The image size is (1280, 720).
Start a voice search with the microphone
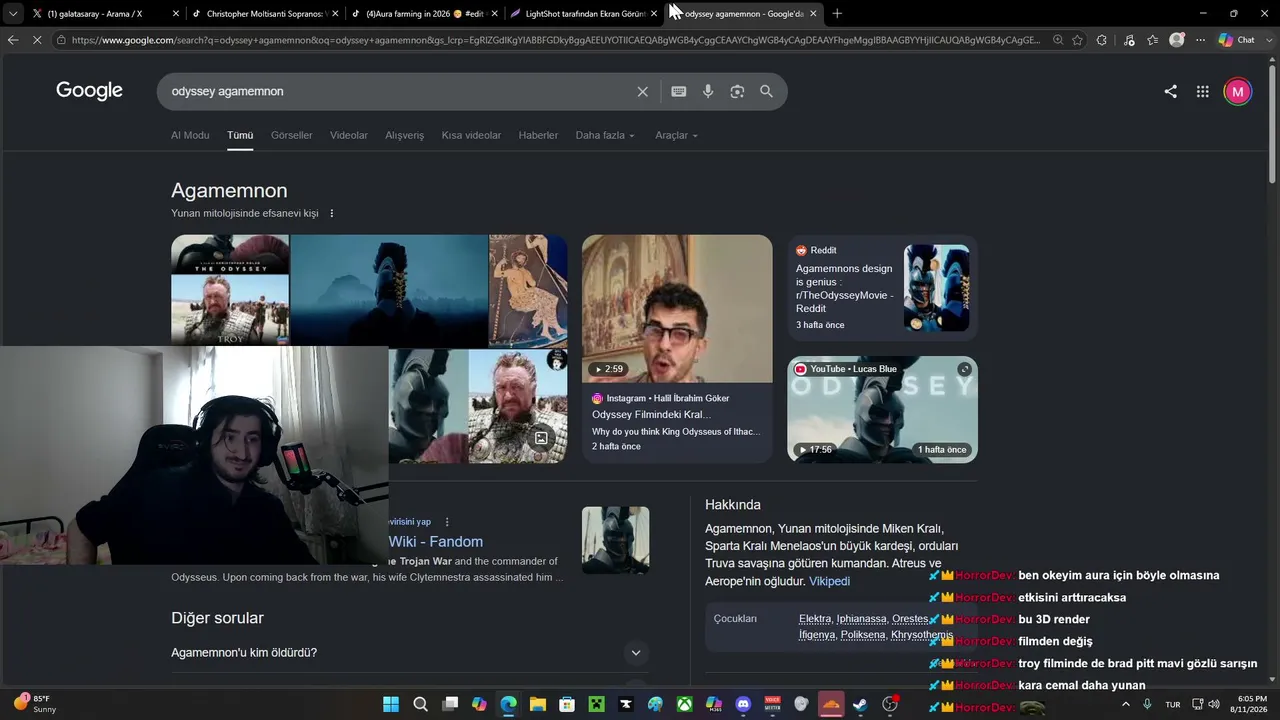point(708,91)
